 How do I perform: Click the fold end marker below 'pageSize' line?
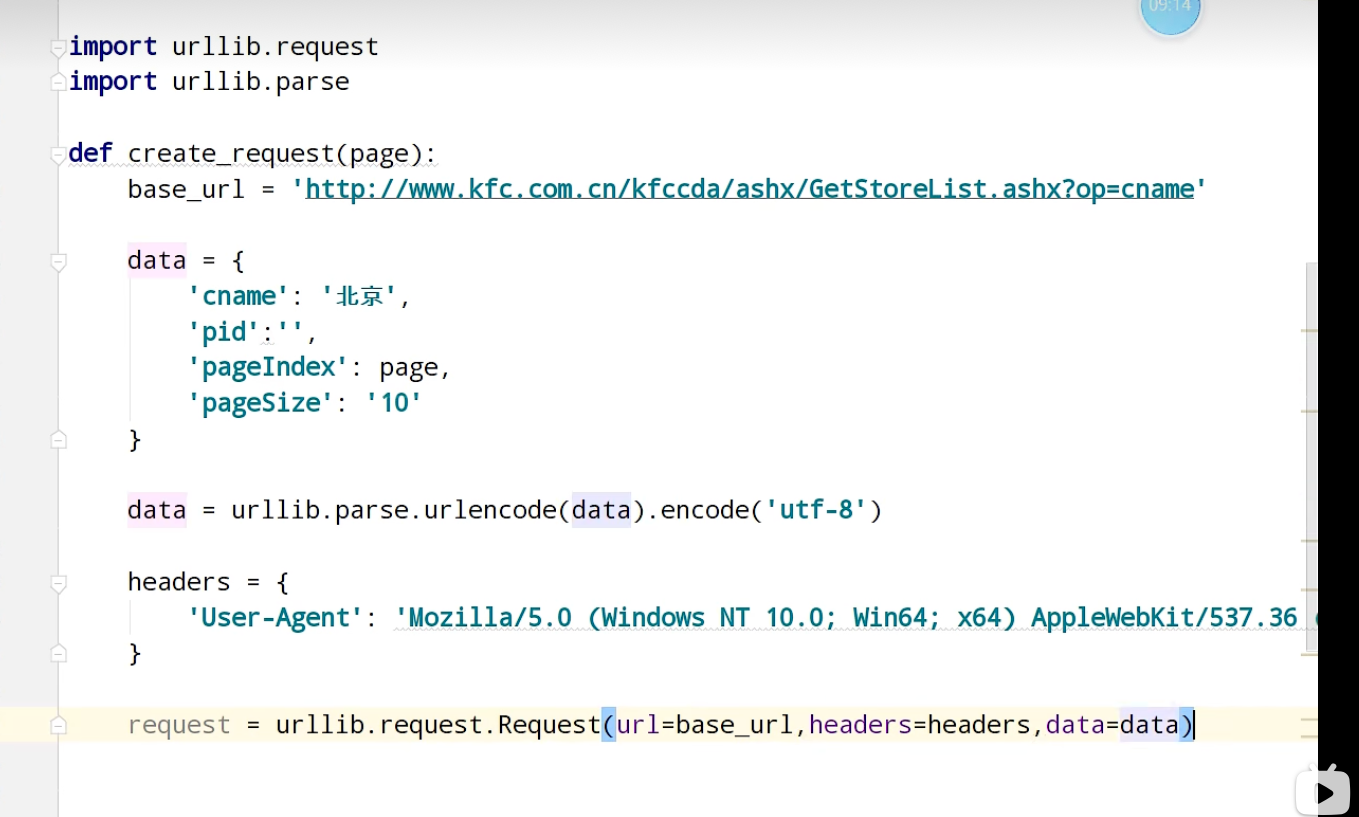click(x=59, y=439)
